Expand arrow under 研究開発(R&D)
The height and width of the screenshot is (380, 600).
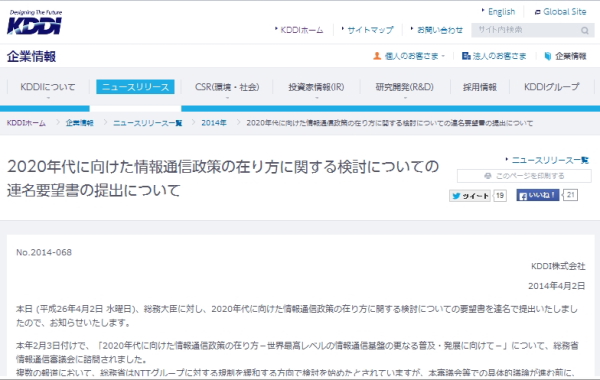(405, 98)
